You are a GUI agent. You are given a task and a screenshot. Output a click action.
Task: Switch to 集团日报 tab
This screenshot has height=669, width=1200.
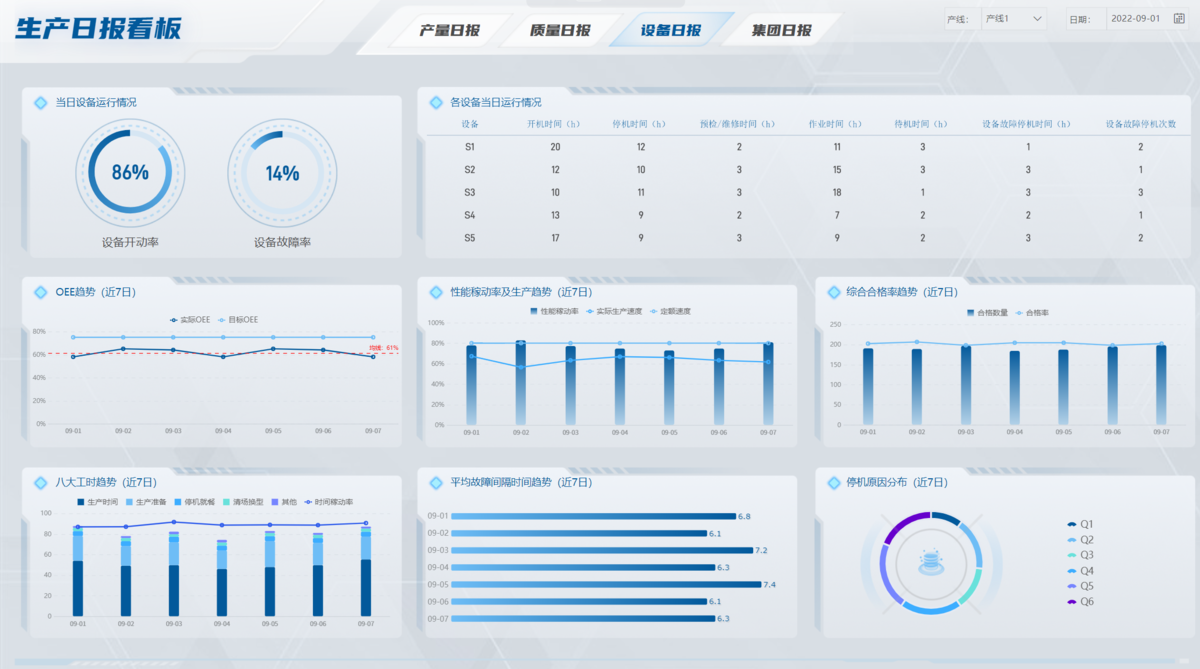point(782,30)
